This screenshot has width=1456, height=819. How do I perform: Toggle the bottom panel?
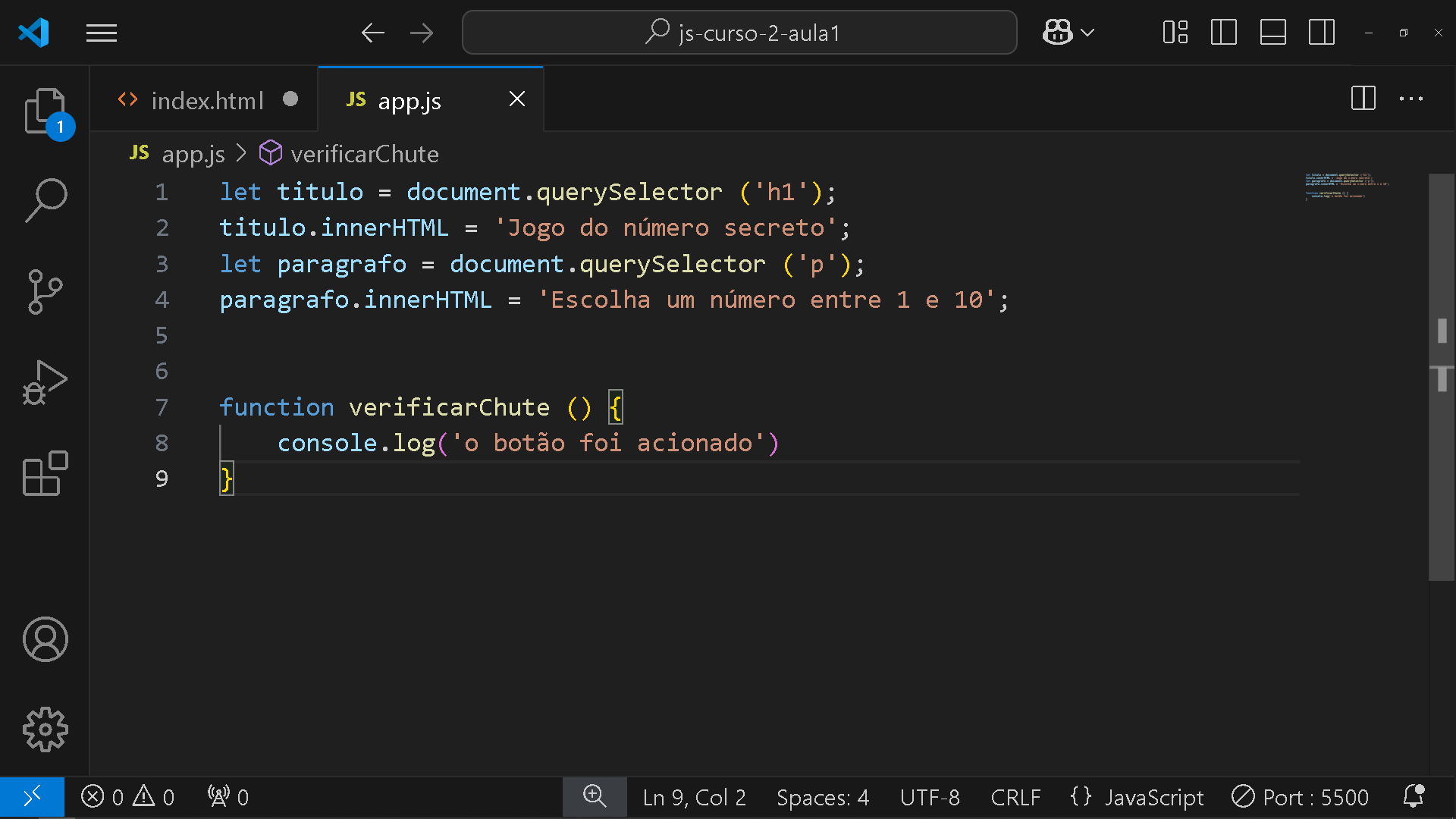pos(1272,33)
